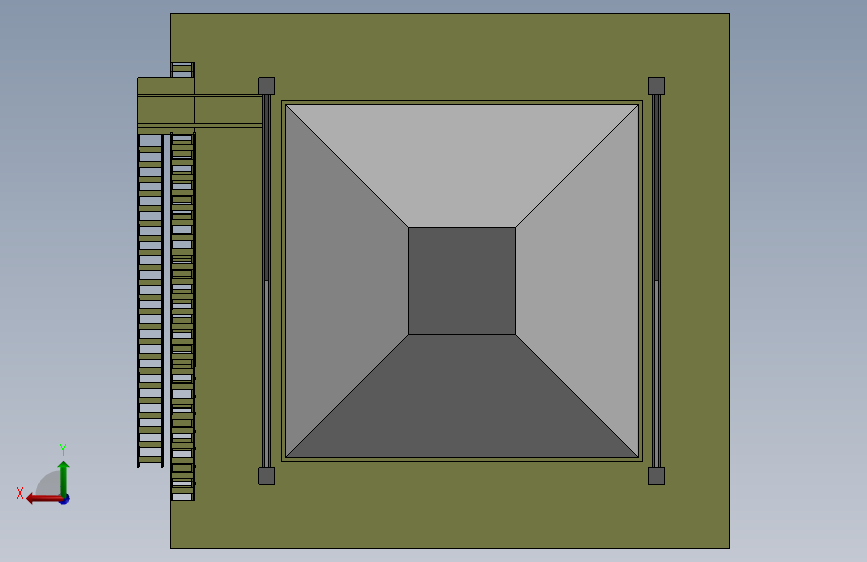Select the short ladder segment above the platform

(x=182, y=70)
